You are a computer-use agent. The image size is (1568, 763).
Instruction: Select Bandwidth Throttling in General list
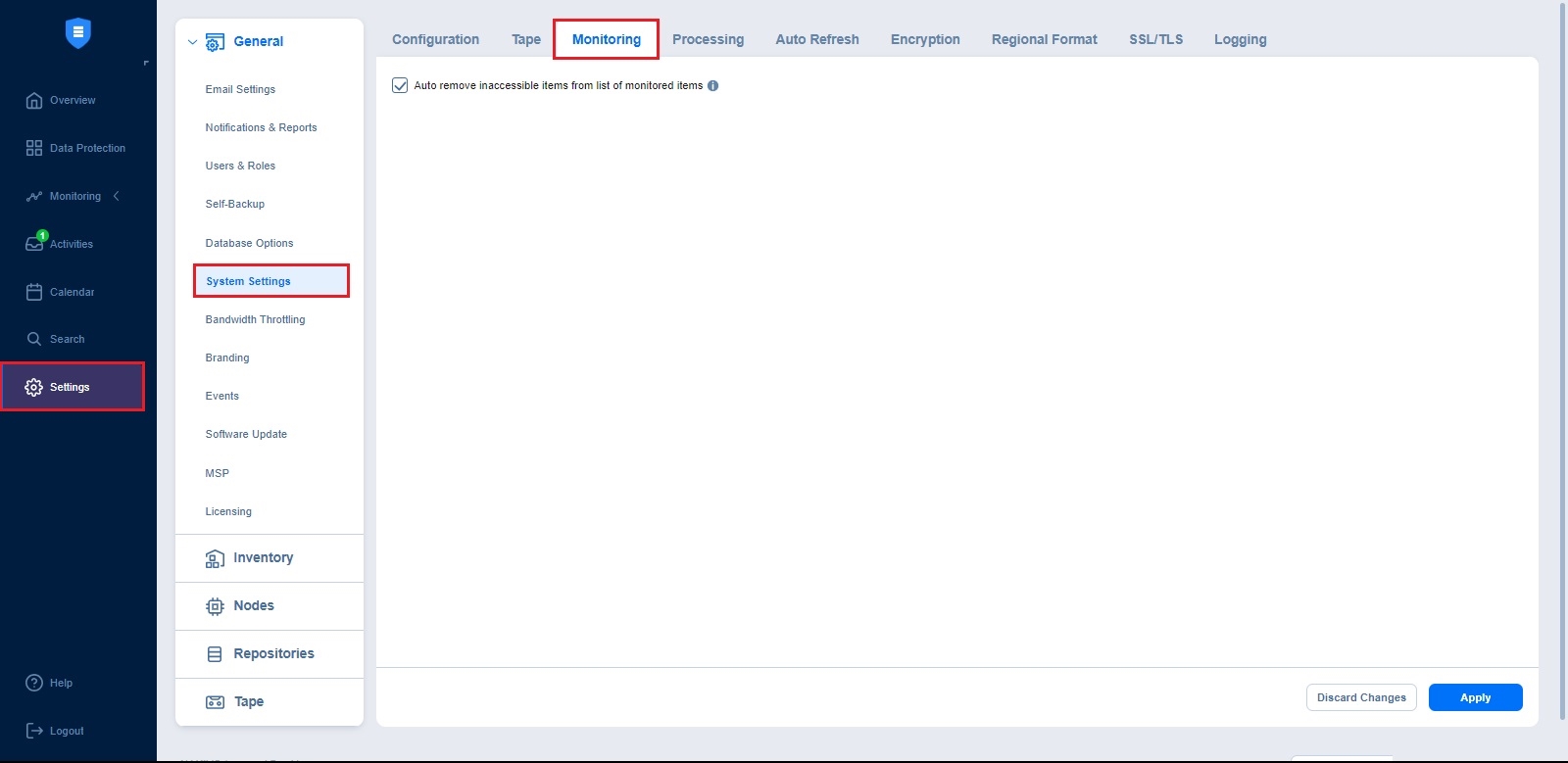click(255, 320)
